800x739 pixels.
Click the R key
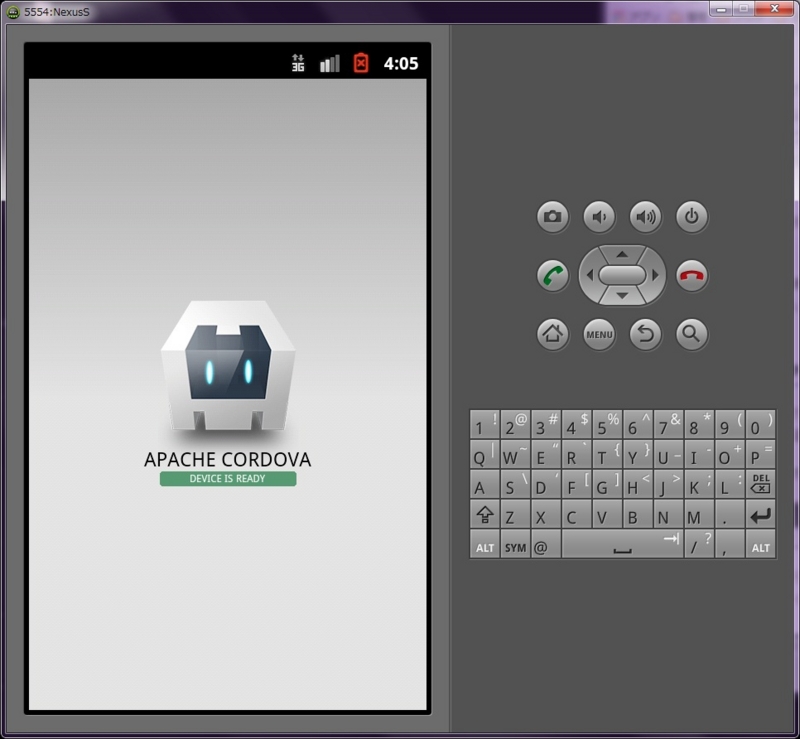point(577,454)
